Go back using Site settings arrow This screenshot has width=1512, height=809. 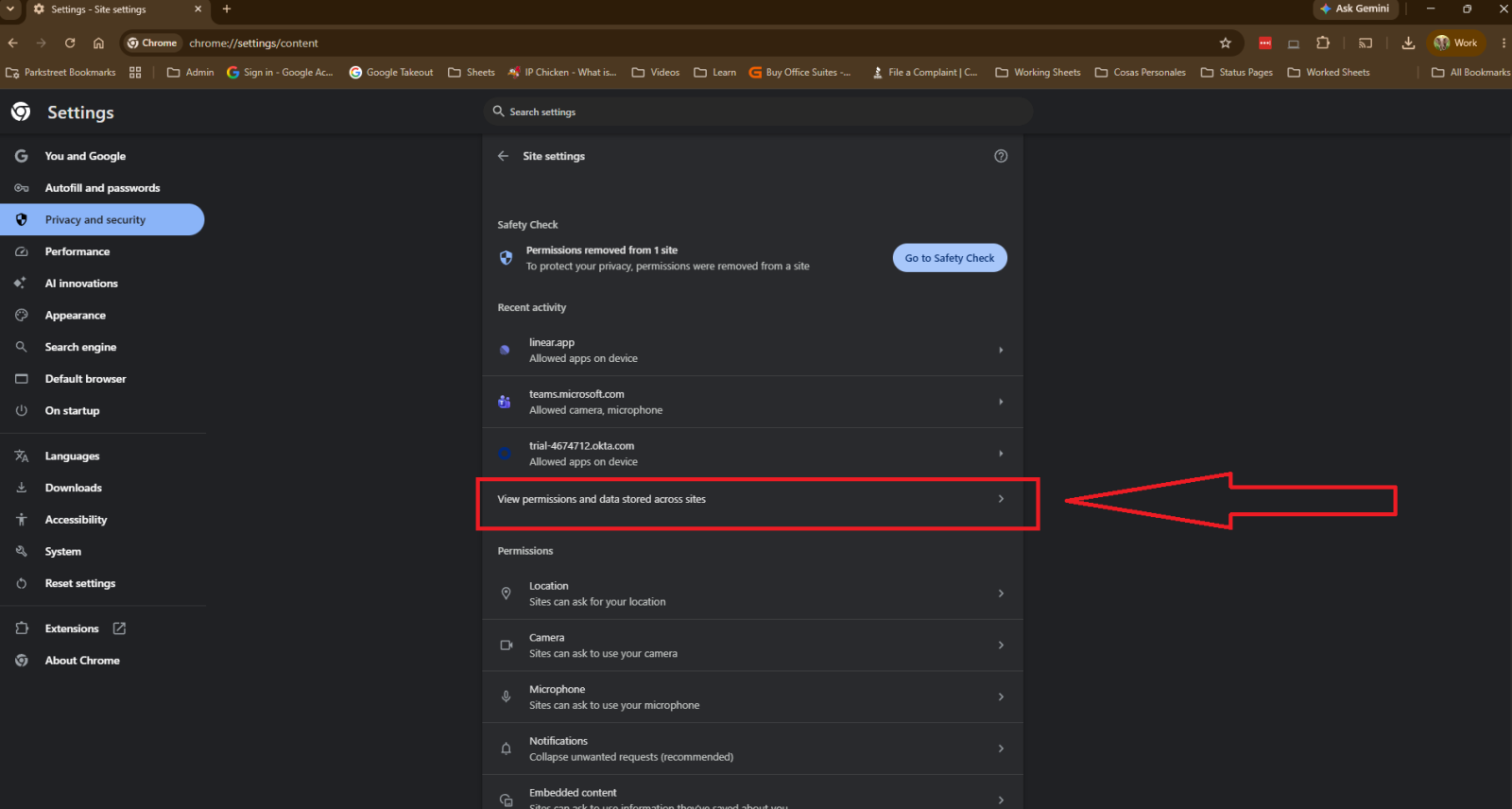click(503, 156)
